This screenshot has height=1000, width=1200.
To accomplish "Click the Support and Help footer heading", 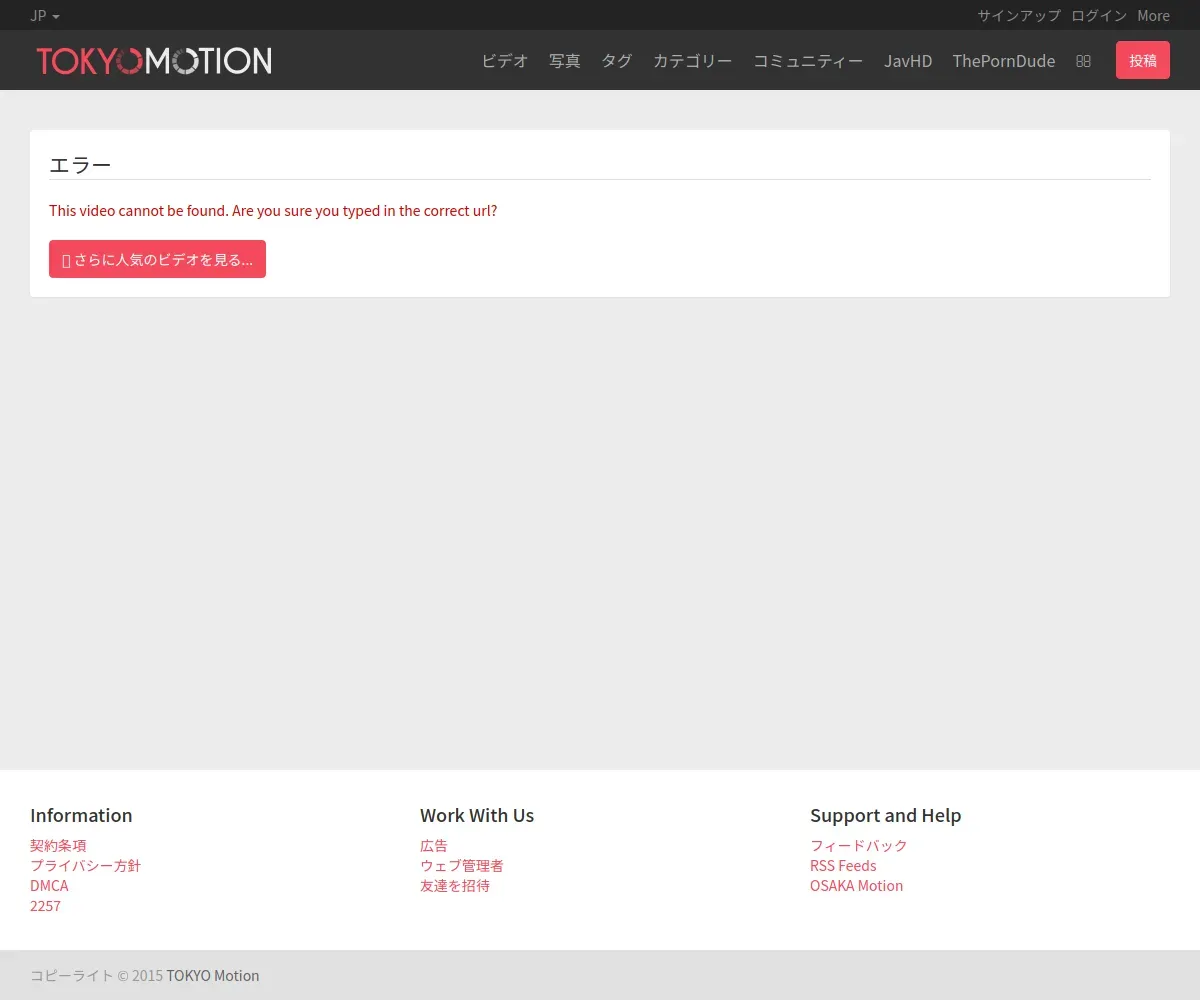I will tap(885, 815).
